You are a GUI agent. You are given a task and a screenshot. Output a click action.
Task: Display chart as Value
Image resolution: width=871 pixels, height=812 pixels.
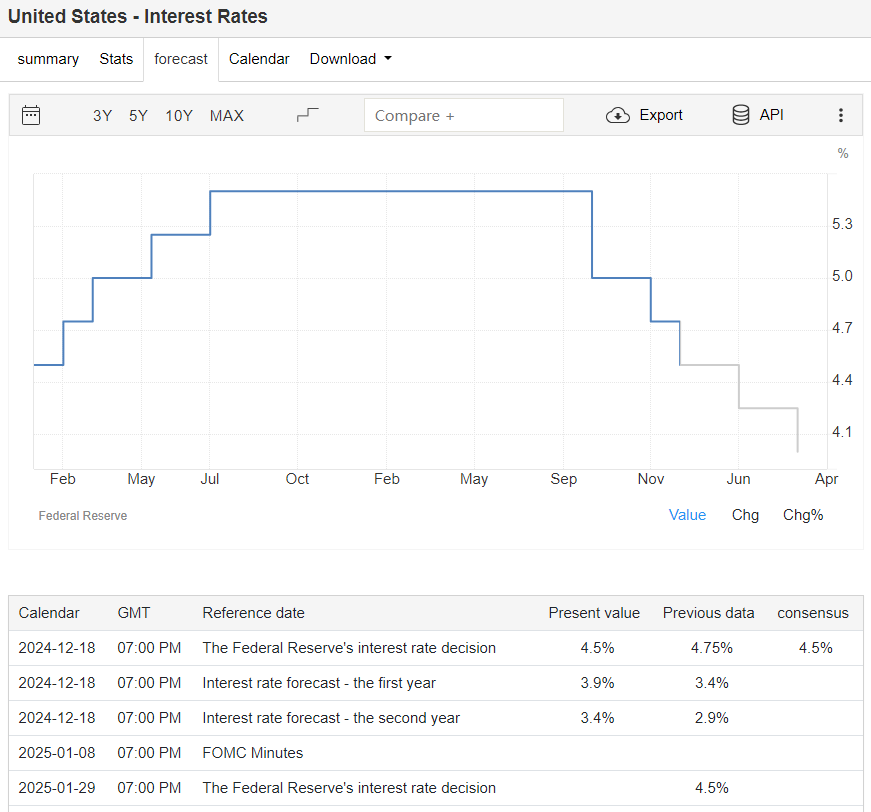point(687,515)
